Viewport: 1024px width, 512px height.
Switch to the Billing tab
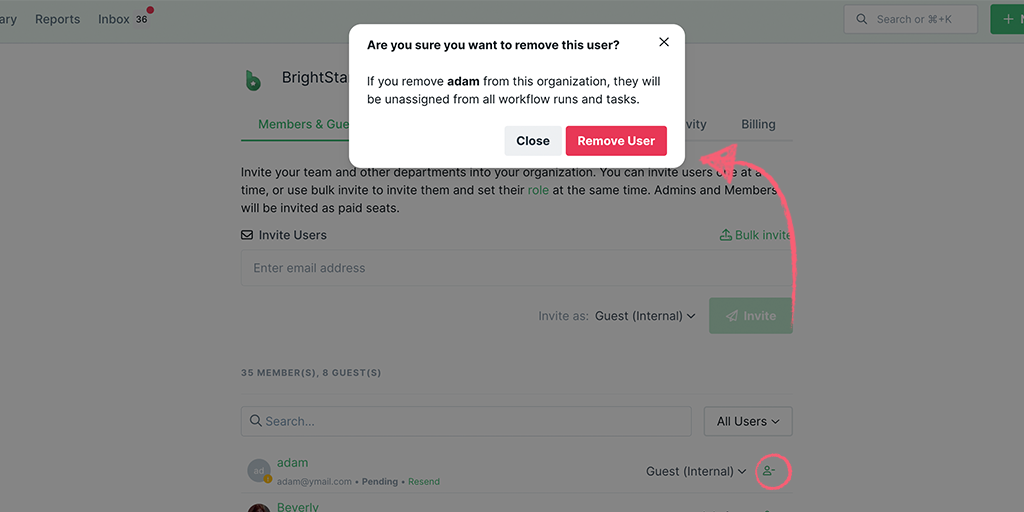758,124
